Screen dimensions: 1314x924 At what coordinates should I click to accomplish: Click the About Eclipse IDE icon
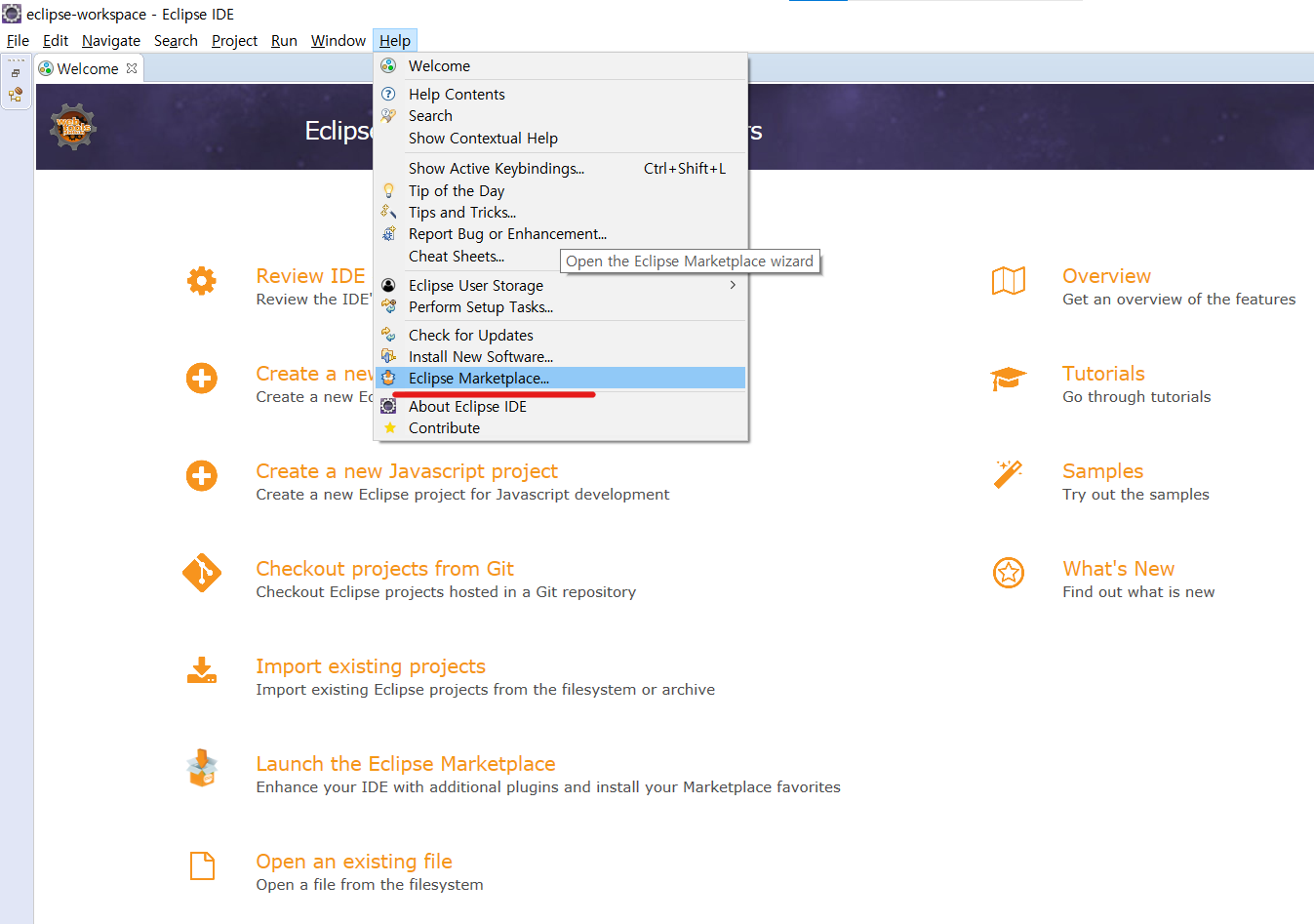point(388,406)
